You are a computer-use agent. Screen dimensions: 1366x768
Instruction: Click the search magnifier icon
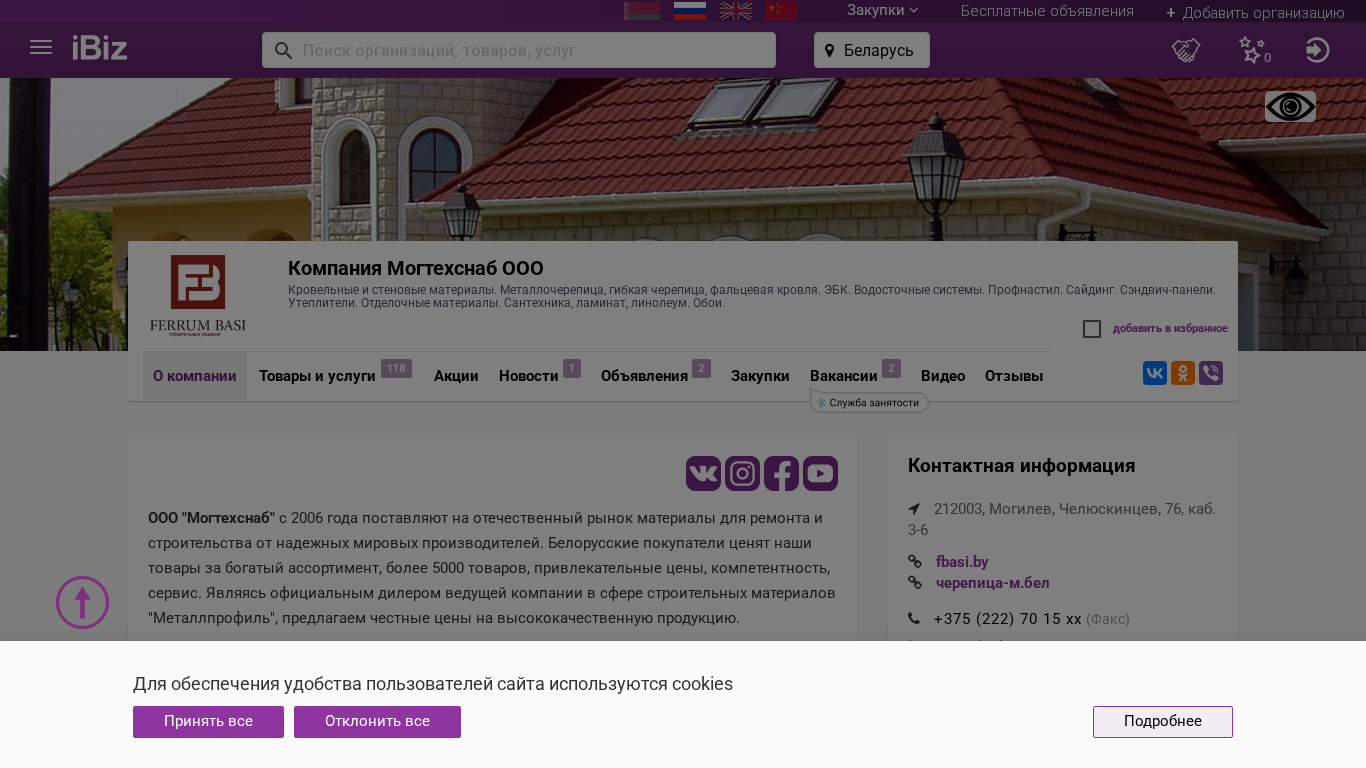(283, 50)
